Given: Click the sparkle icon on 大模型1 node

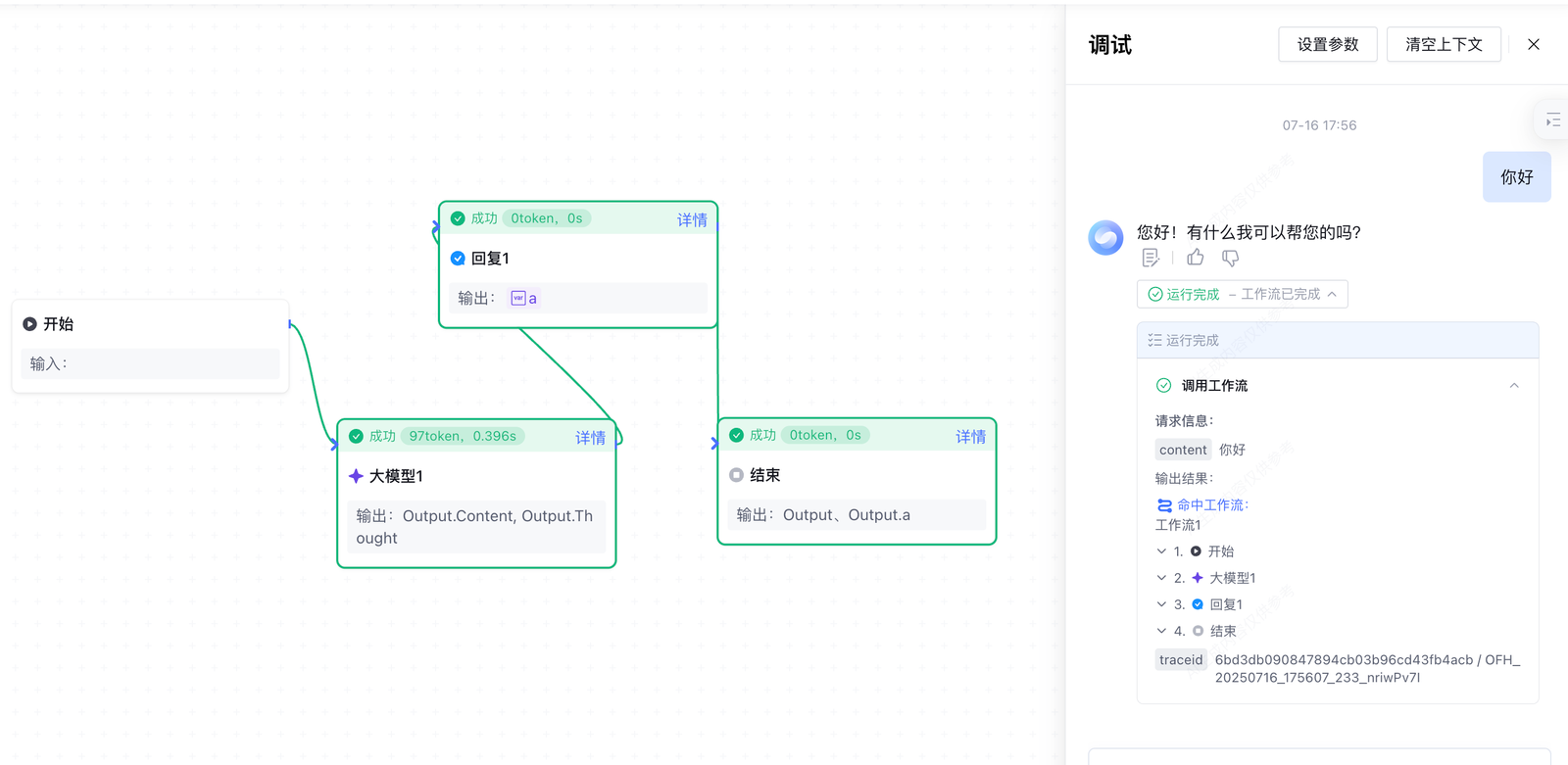Looking at the screenshot, I should point(356,476).
